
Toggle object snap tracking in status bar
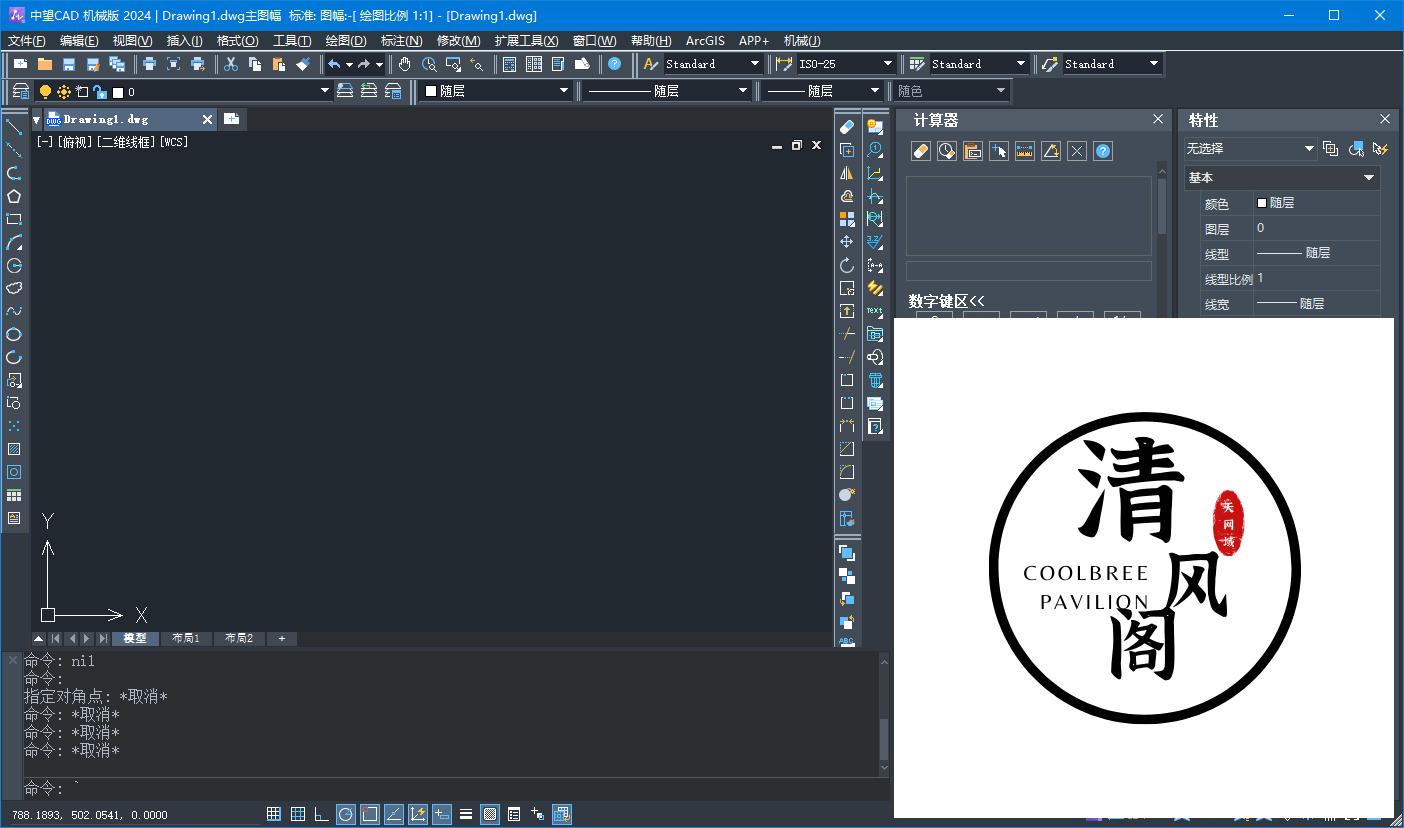point(394,814)
